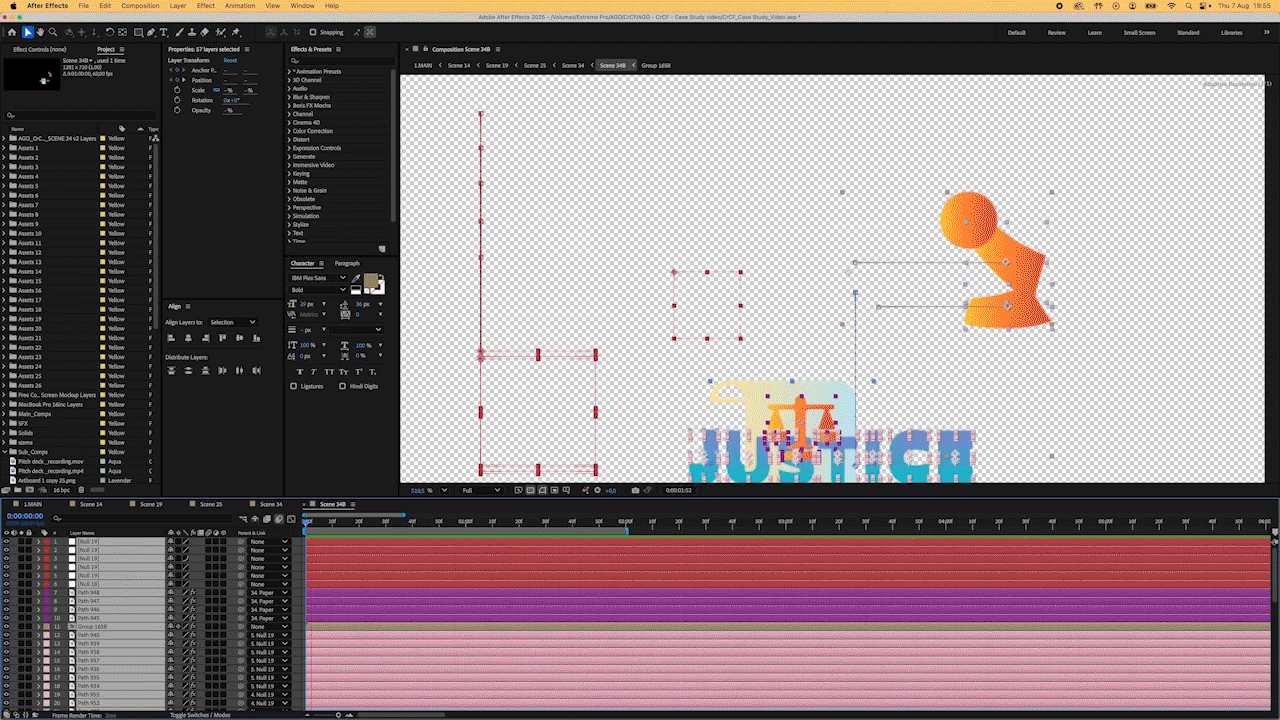Screen dimensions: 1280x720
Task: Toggle the Snapping checkbox
Action: 313,32
